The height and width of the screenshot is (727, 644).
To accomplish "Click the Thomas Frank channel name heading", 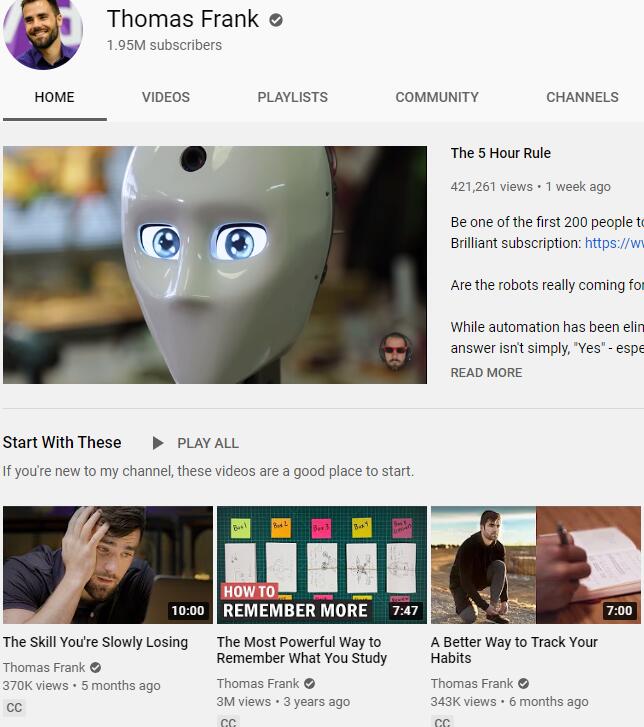I will 183,19.
